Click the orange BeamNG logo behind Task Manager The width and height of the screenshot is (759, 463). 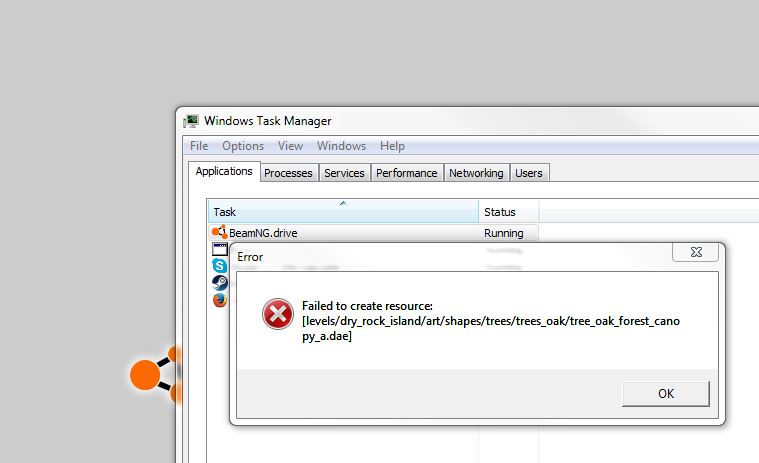tap(155, 375)
